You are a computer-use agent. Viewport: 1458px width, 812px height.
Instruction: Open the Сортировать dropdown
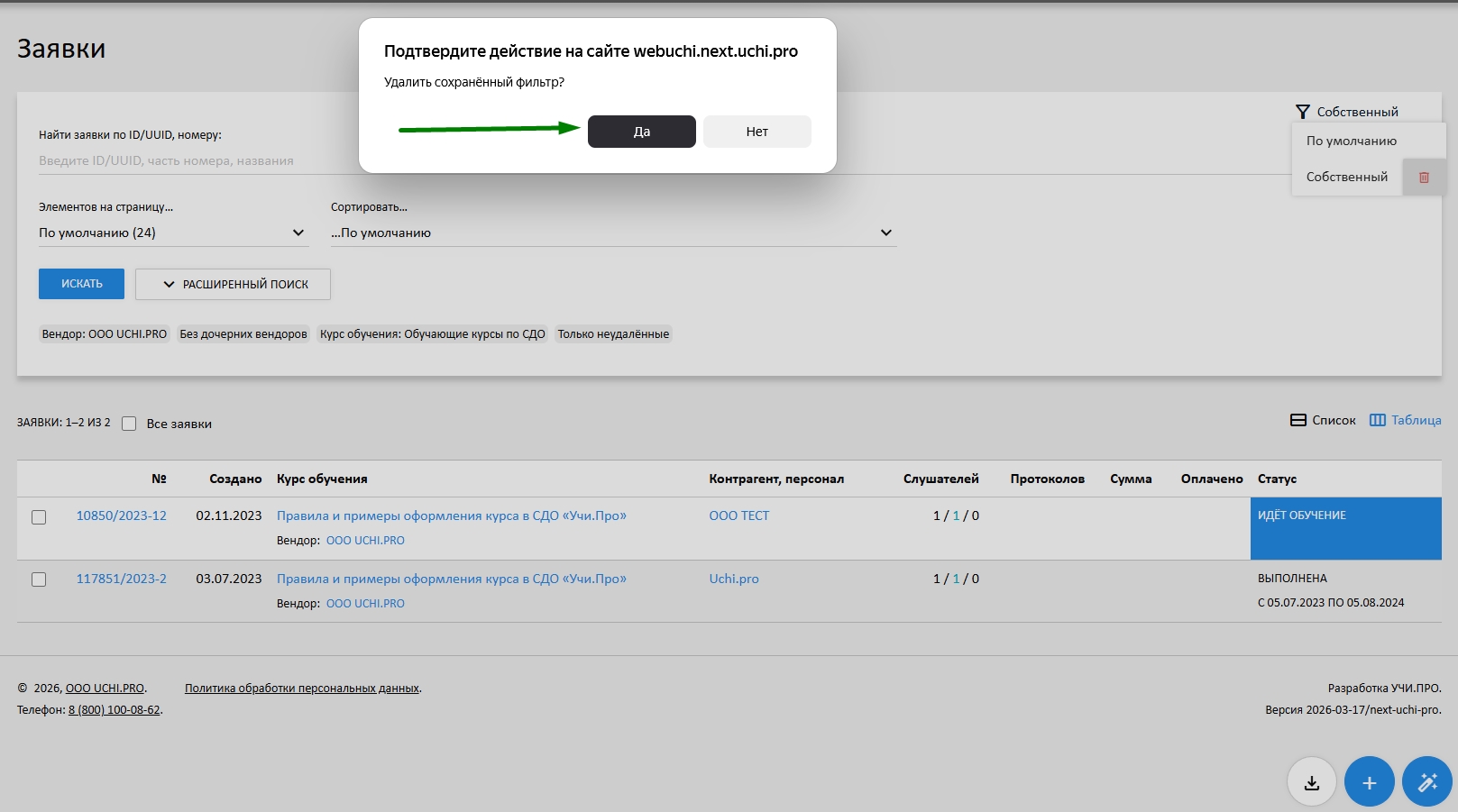pyautogui.click(x=613, y=233)
